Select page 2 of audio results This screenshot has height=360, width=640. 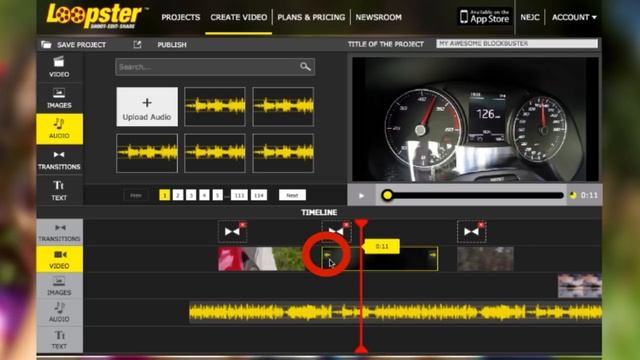tap(178, 195)
